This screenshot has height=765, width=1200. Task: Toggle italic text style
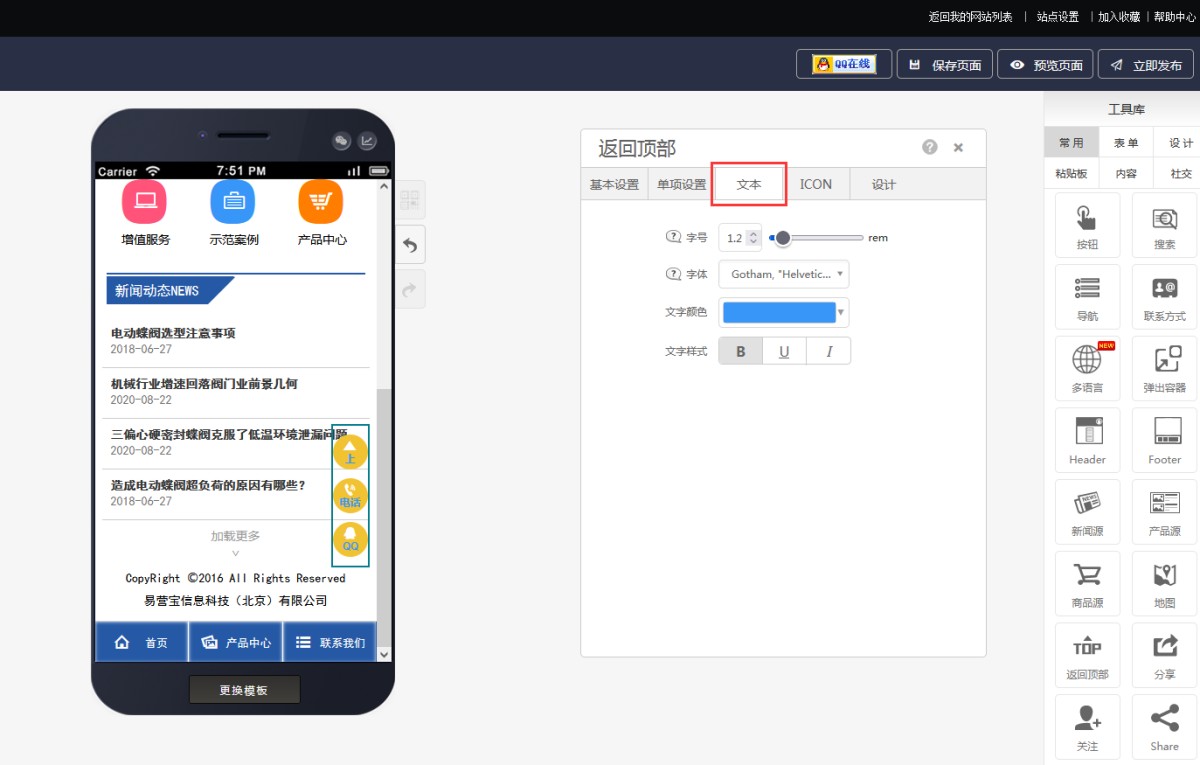coord(829,351)
